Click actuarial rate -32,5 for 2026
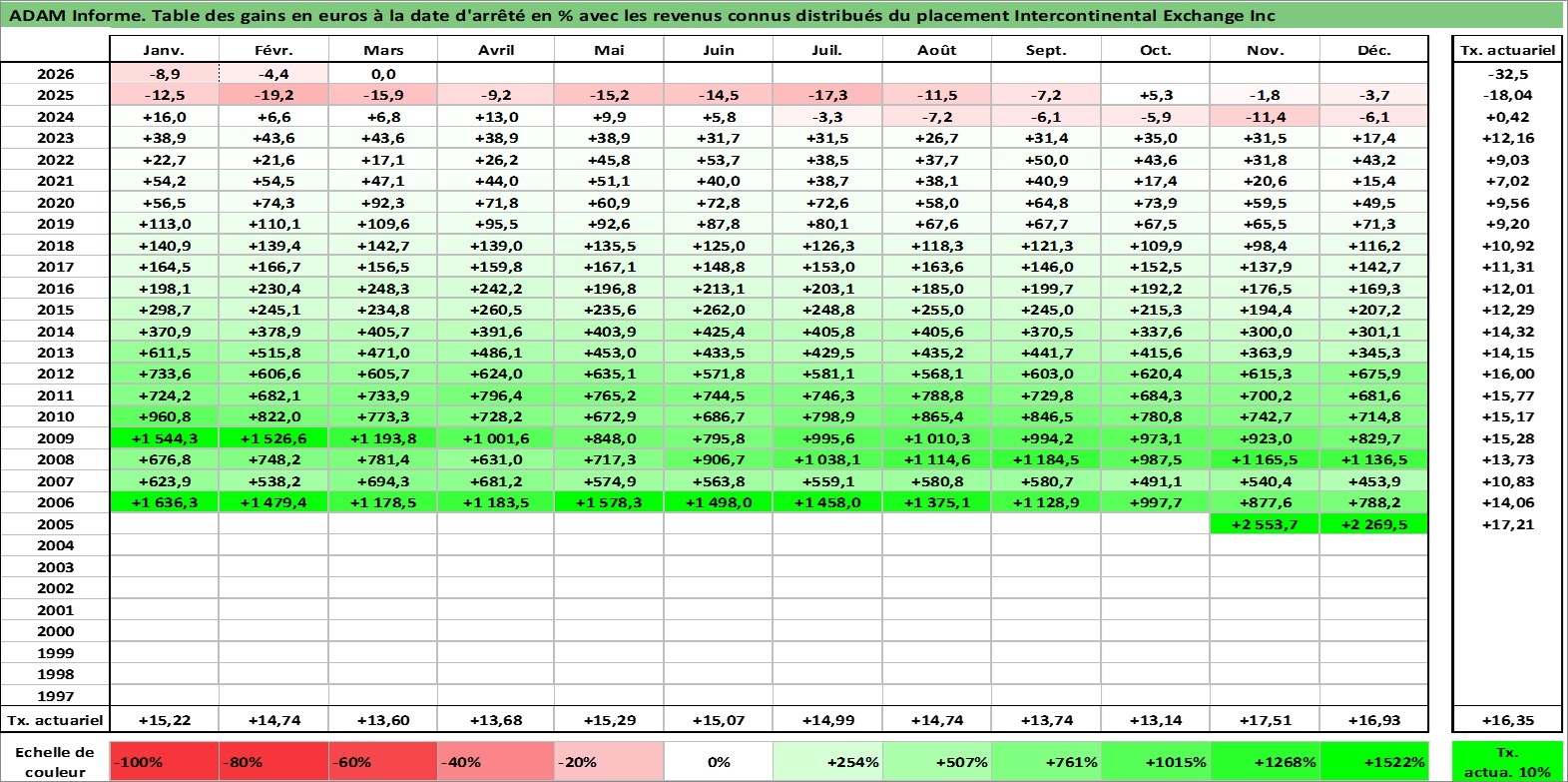 click(x=1507, y=74)
